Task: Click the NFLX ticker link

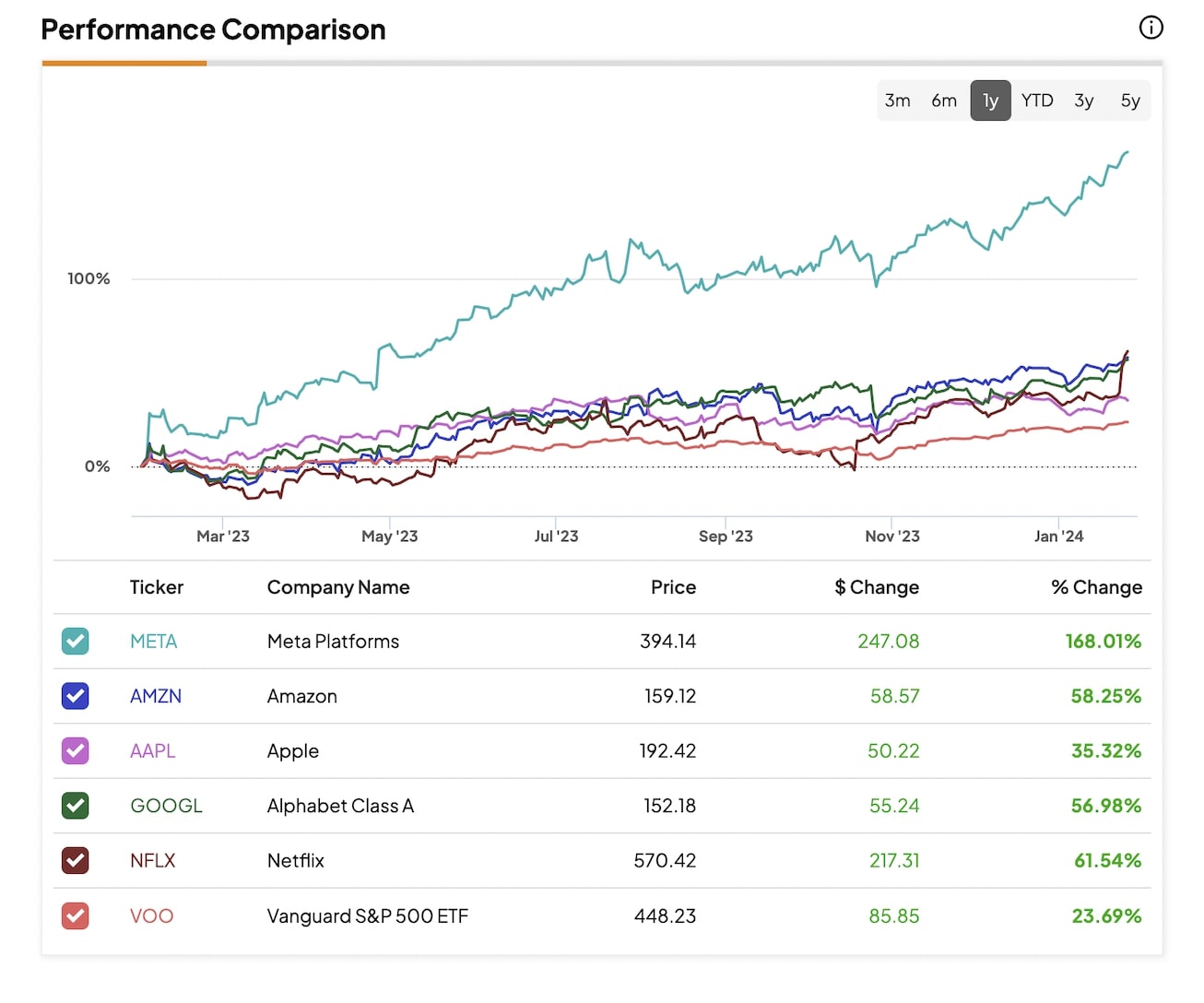Action: 152,861
